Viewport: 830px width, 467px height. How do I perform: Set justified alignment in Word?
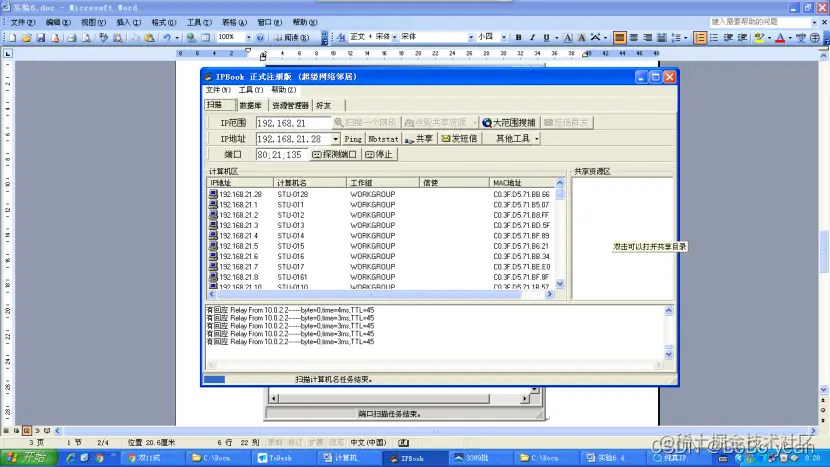[x=619, y=37]
